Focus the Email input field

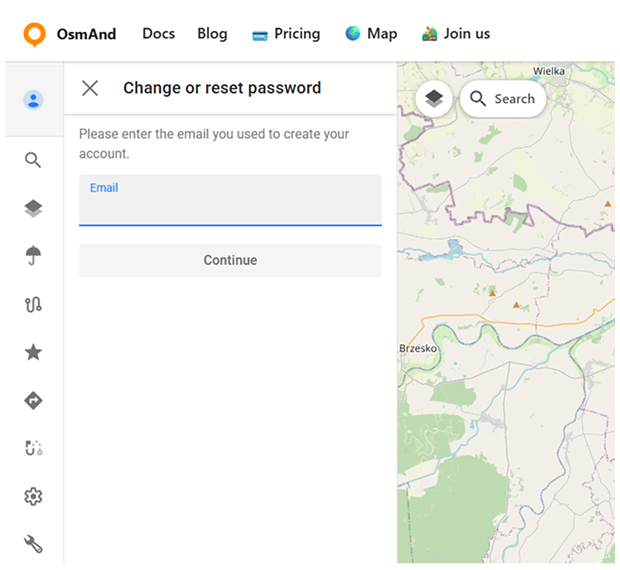230,207
